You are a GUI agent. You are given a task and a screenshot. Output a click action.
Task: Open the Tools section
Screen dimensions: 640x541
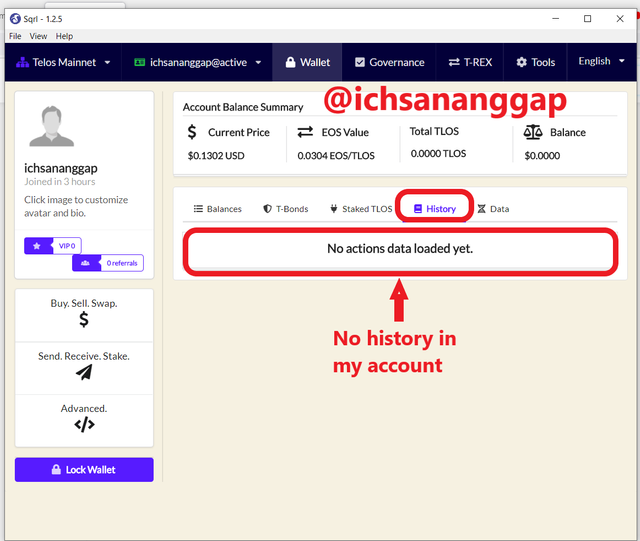tap(535, 62)
